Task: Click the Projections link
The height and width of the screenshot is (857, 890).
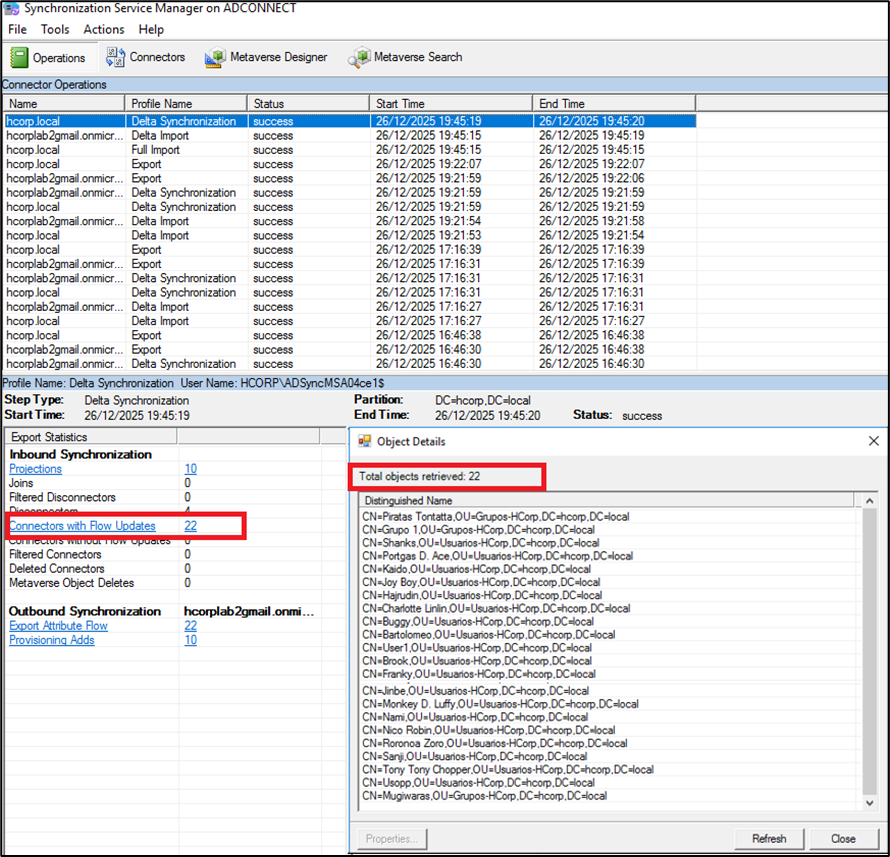Action: click(x=35, y=469)
